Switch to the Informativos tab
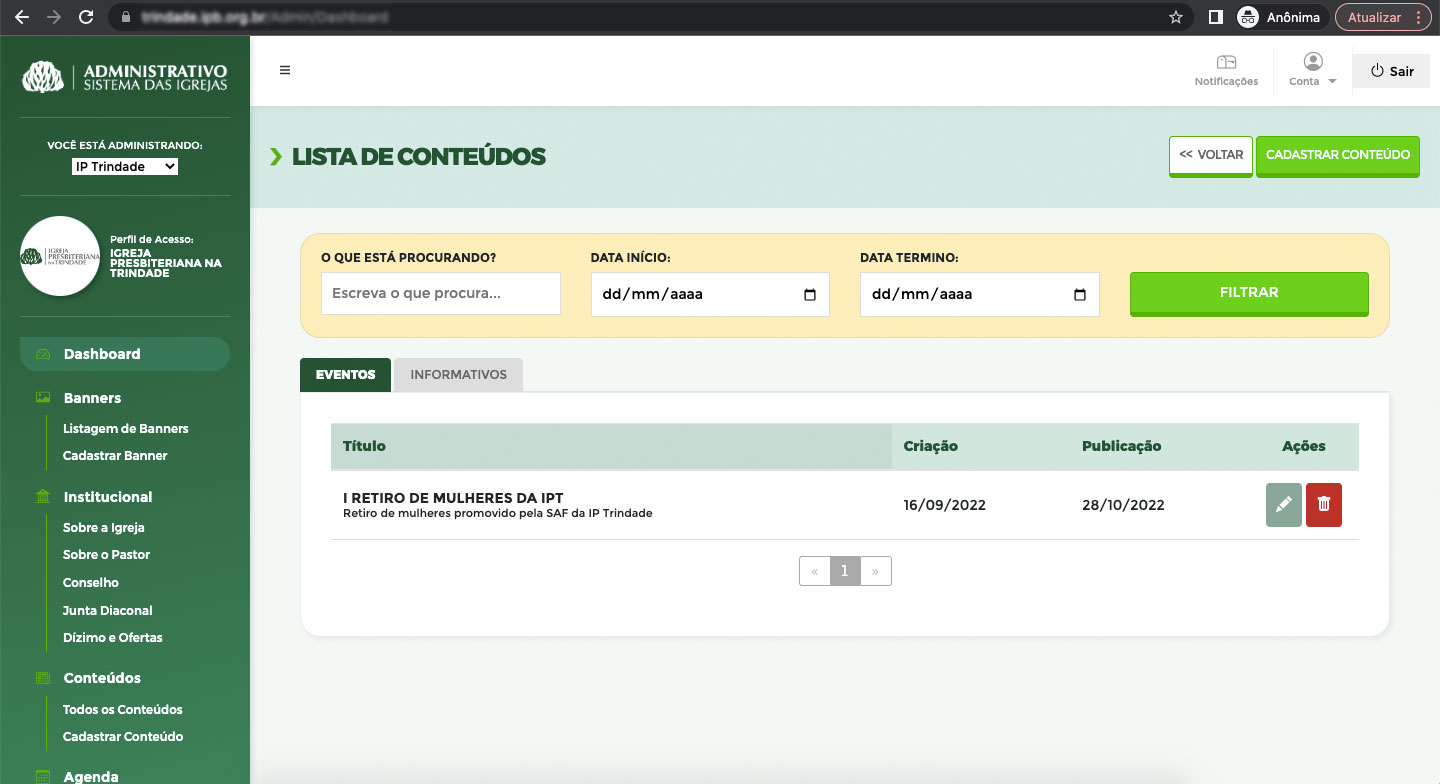This screenshot has height=784, width=1440. point(458,375)
